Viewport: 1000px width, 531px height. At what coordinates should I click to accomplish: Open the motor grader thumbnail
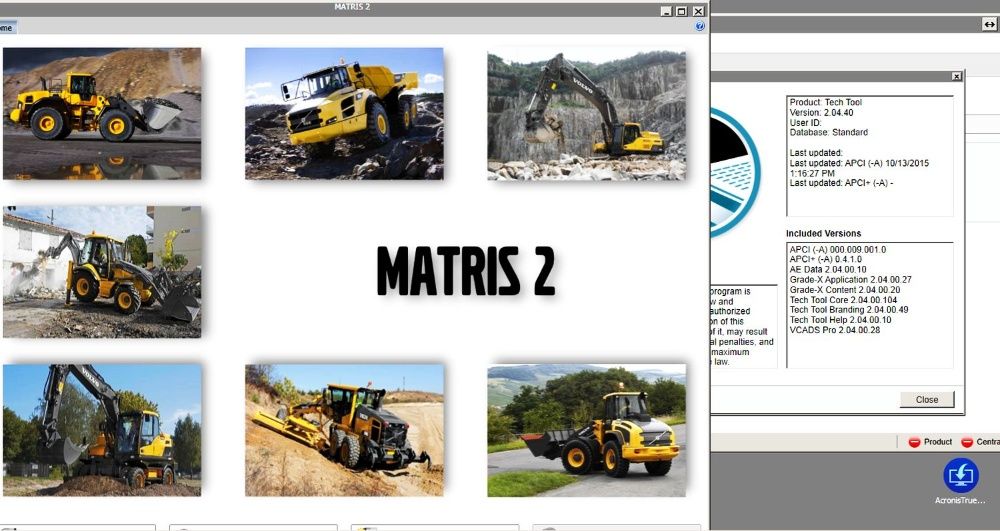[x=344, y=430]
